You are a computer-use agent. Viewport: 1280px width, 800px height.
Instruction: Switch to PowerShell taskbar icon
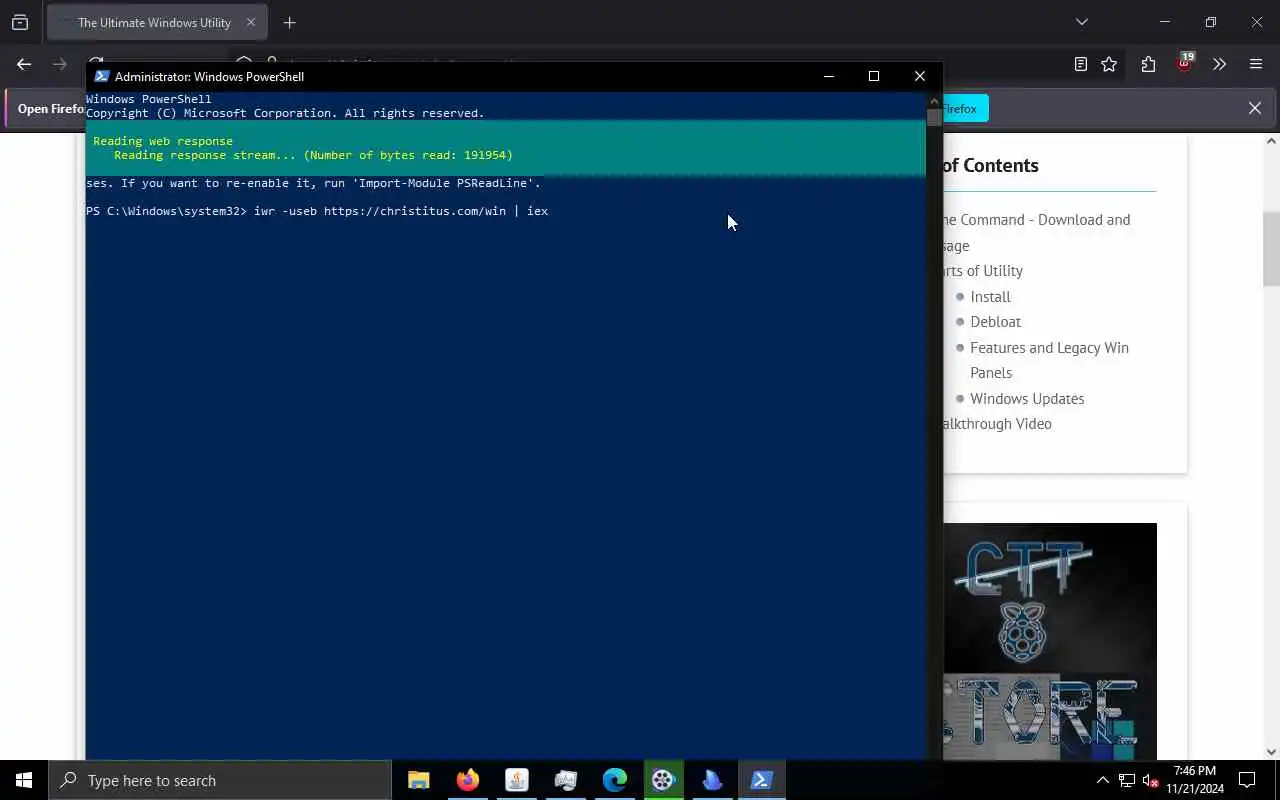click(x=762, y=780)
